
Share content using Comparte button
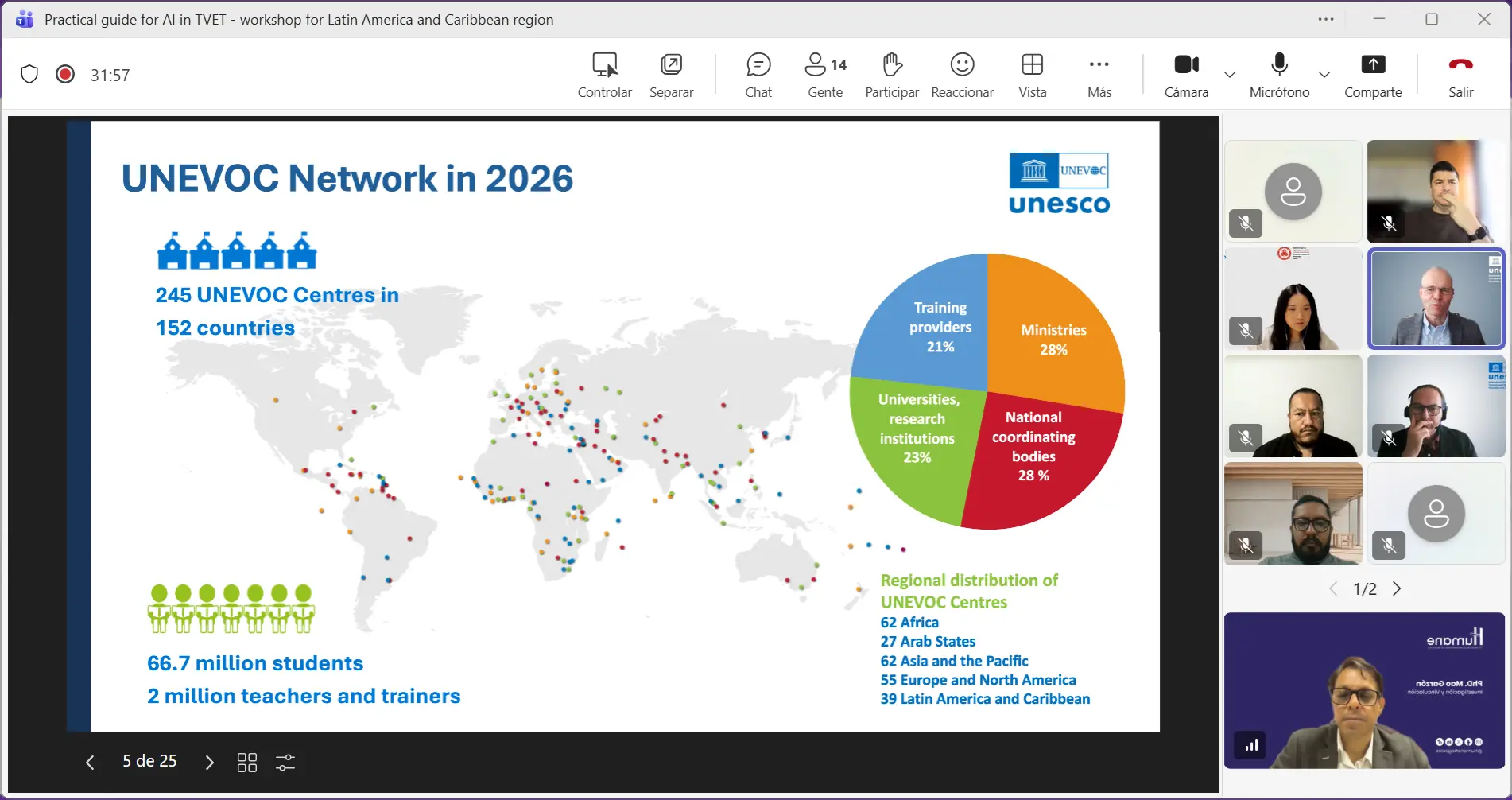tap(1373, 75)
